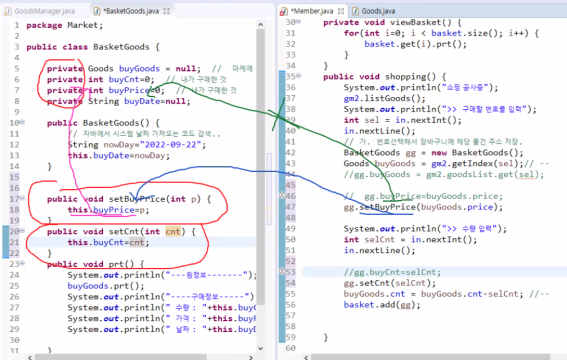
Task: Open the Goods.java tab
Action: (378, 11)
